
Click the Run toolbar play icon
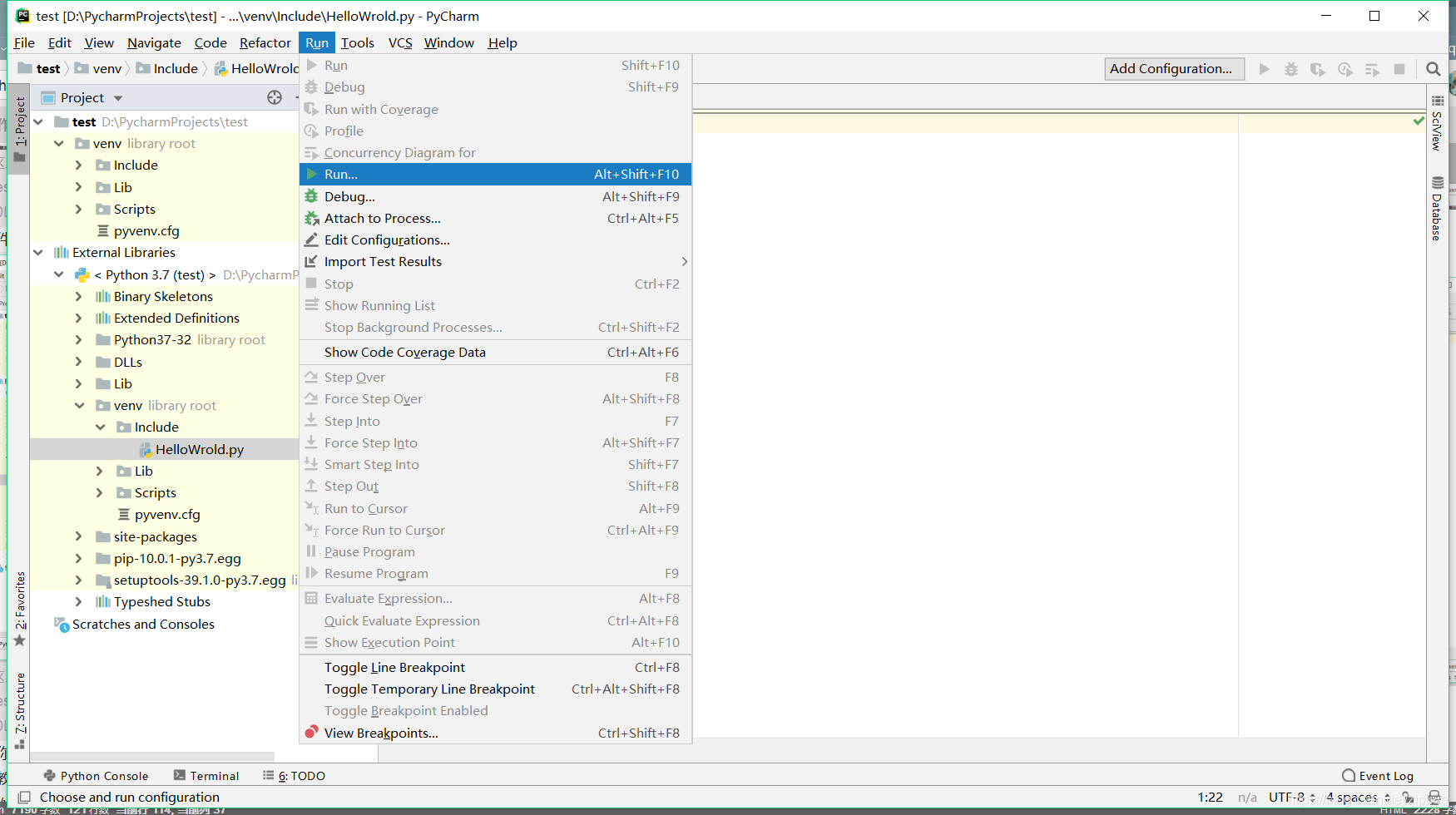pyautogui.click(x=1264, y=69)
